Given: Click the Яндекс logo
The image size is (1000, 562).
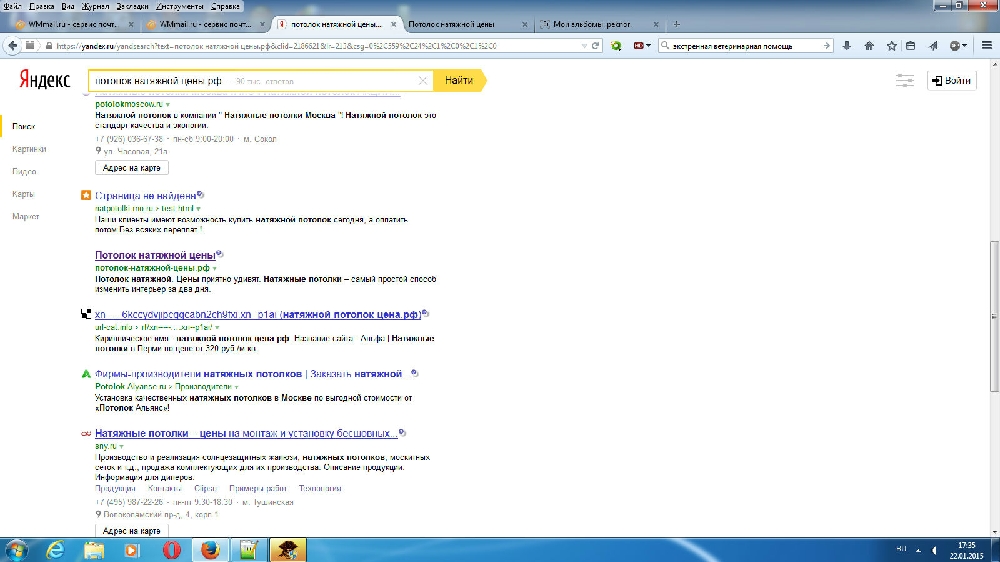Looking at the screenshot, I should tap(45, 80).
